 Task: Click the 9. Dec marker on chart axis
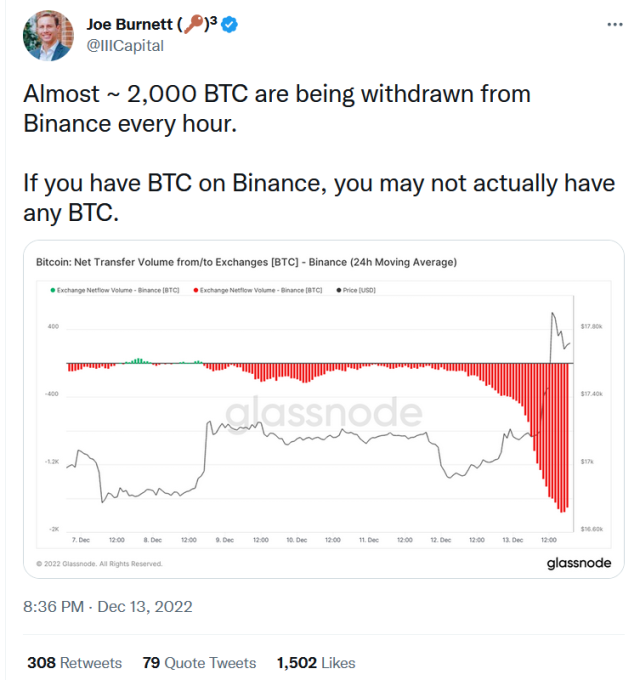coord(225,540)
